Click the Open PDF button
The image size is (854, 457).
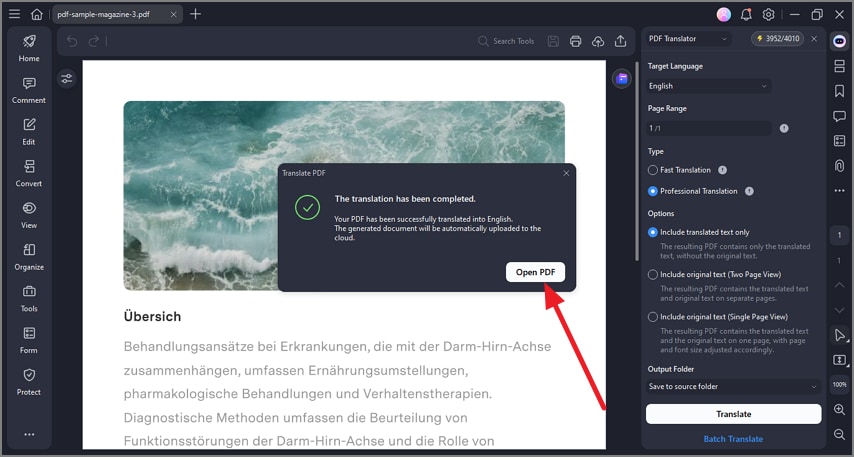(535, 272)
